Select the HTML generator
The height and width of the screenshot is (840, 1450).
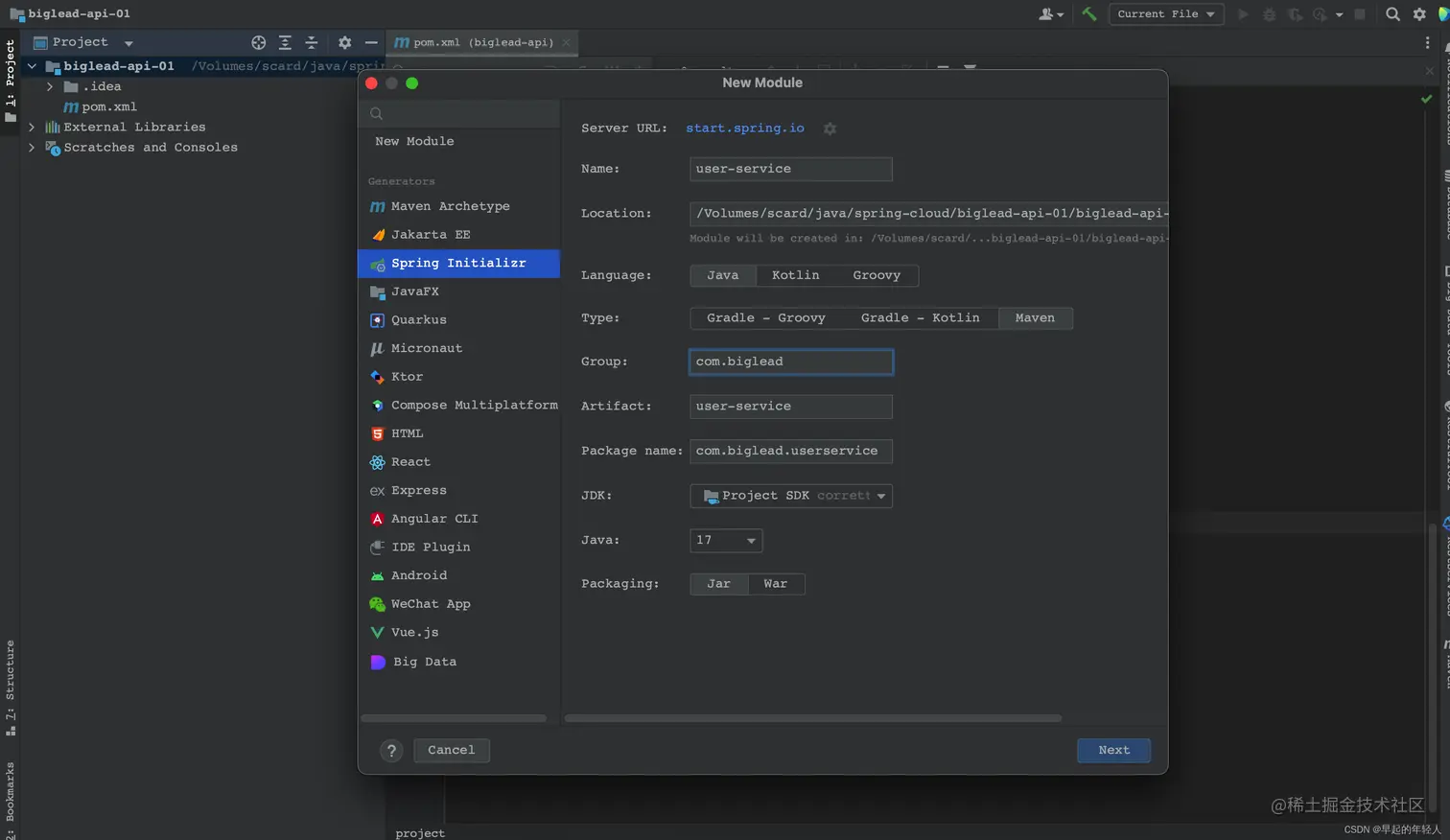(458, 433)
